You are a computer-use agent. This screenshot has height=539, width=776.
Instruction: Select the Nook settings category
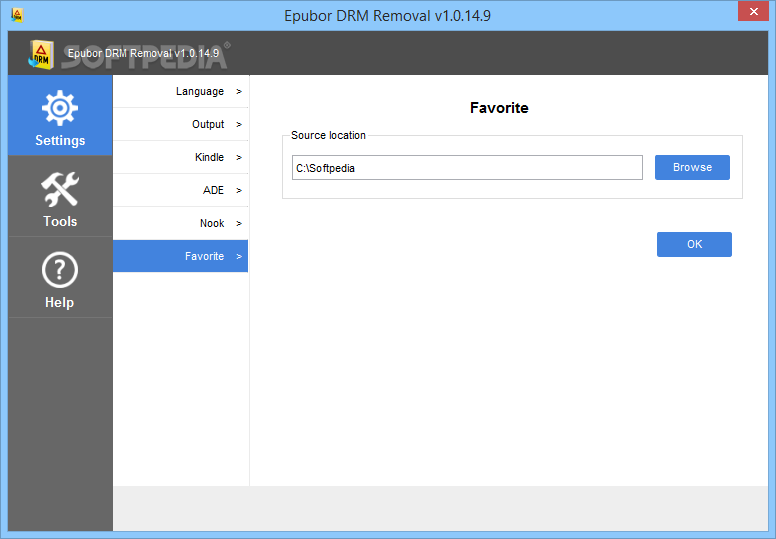(181, 223)
